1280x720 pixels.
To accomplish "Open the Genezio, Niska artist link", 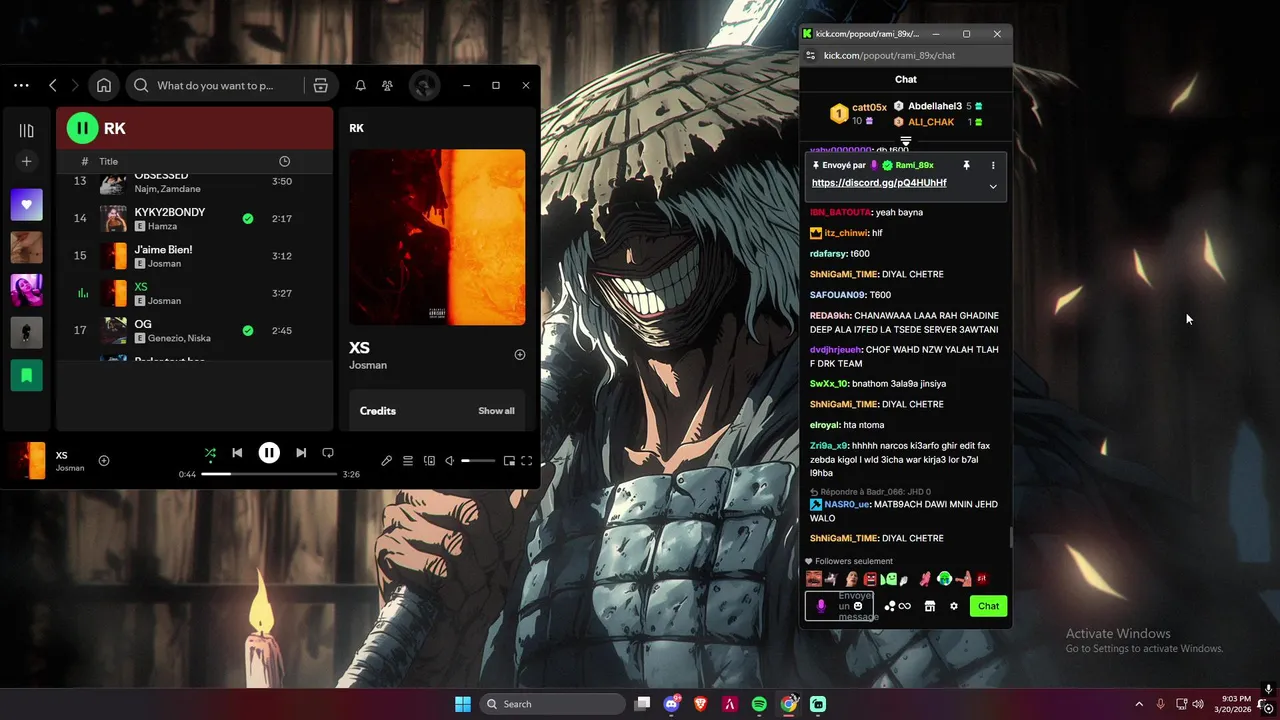I will 179,338.
